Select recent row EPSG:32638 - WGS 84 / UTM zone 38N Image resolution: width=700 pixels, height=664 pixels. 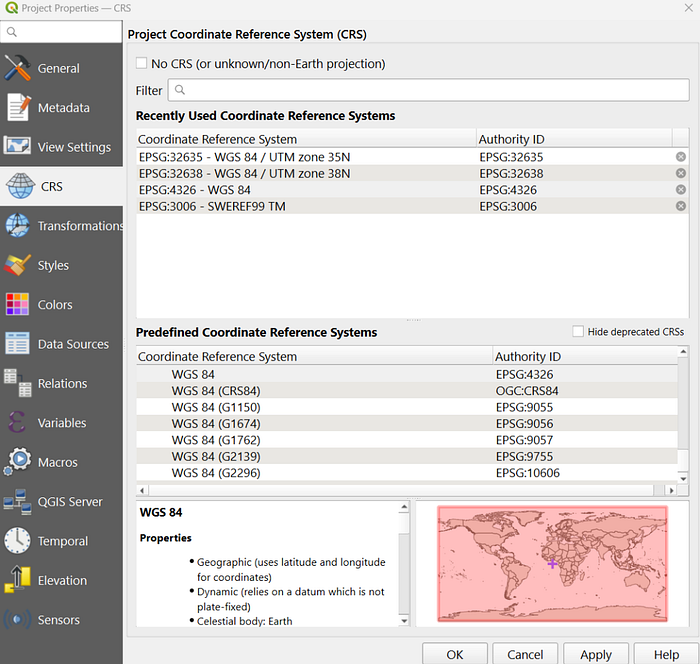coord(412,173)
